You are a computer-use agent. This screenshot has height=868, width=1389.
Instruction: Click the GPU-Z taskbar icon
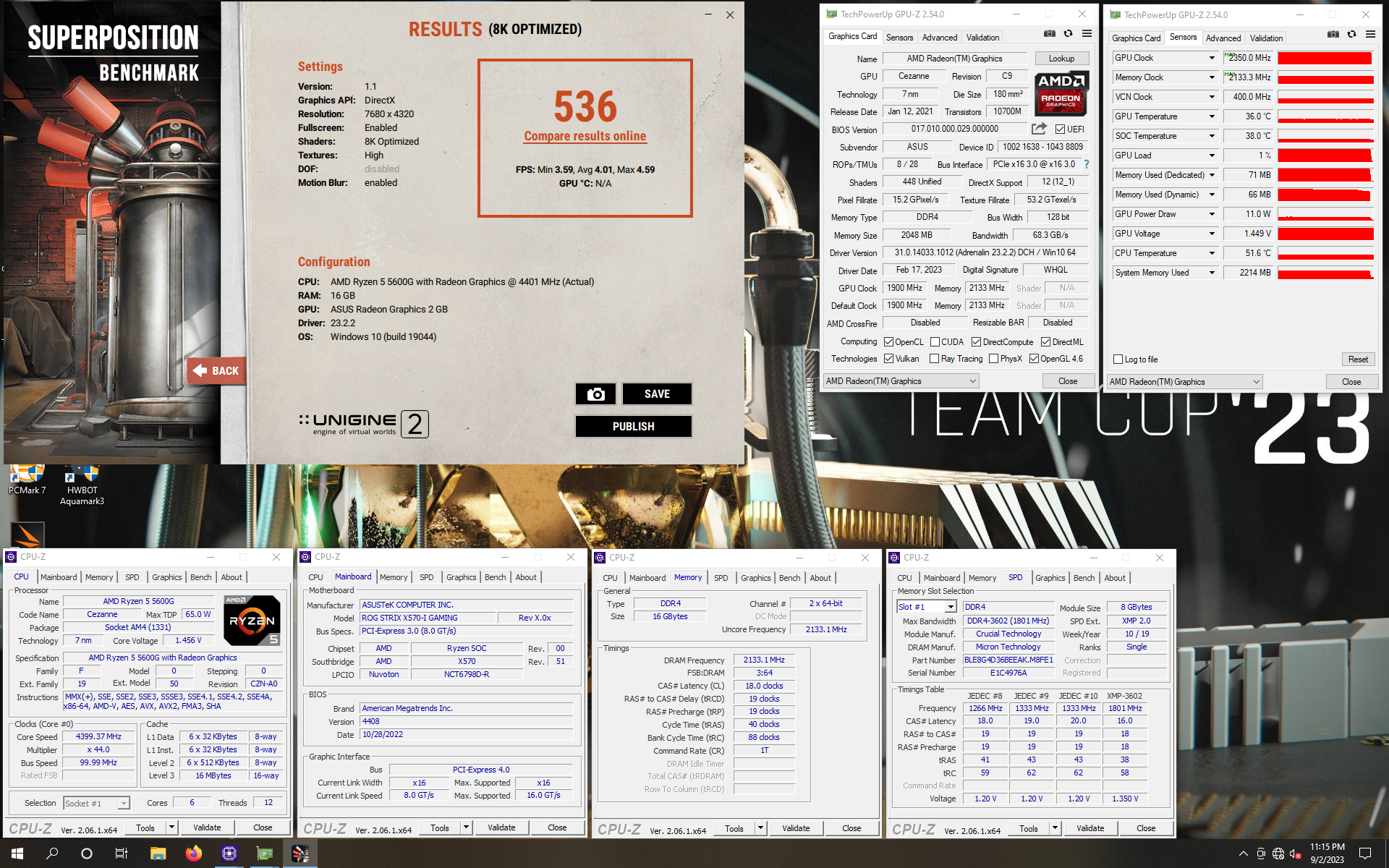tap(265, 854)
